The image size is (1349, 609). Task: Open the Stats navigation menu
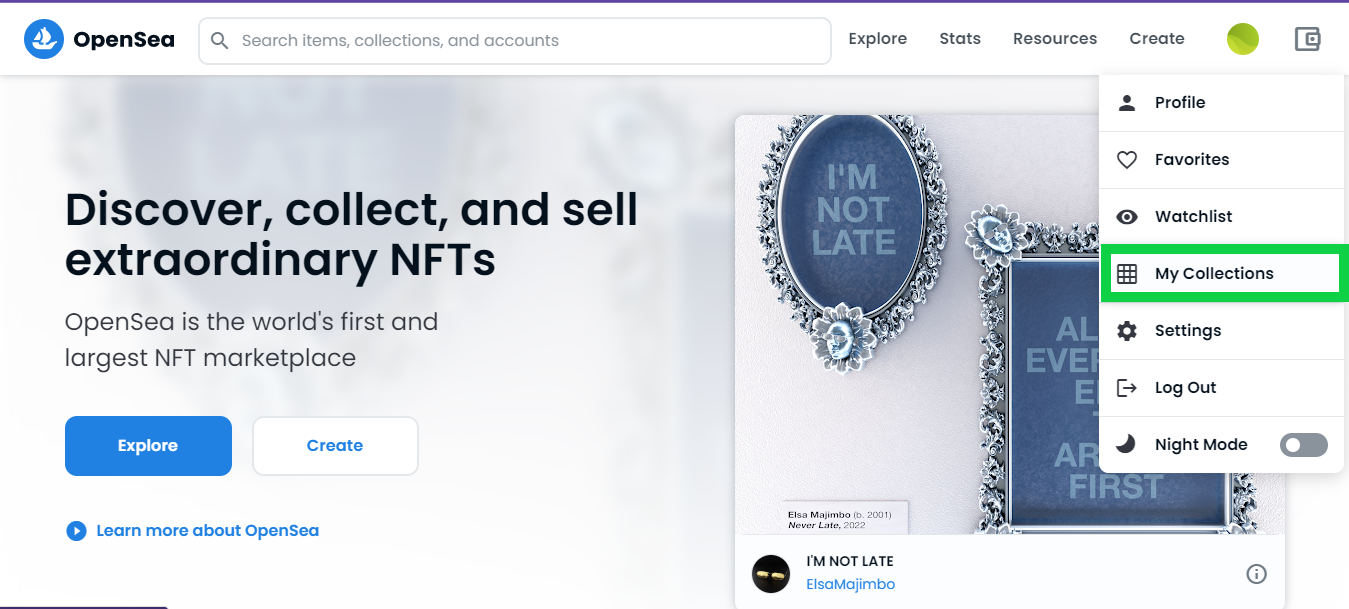(960, 39)
